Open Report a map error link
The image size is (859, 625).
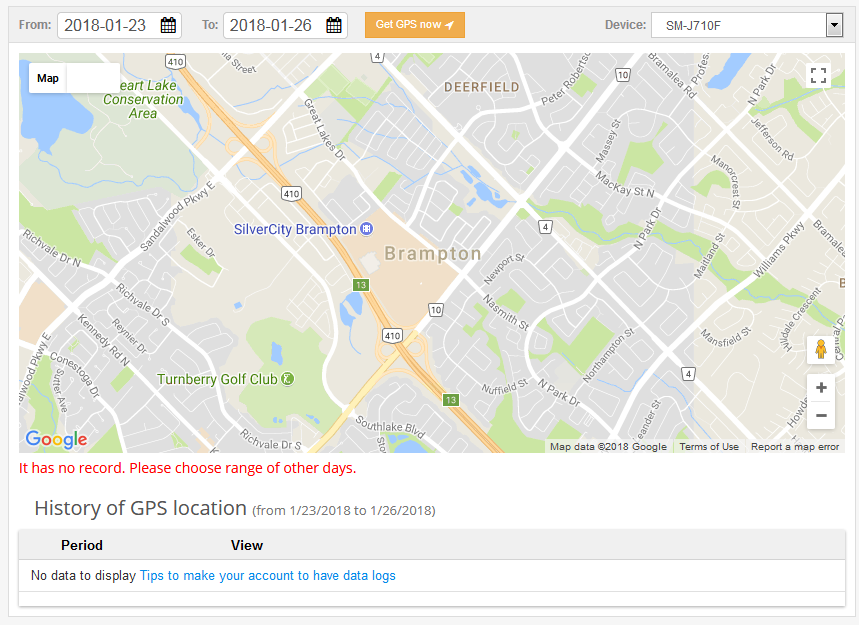(x=795, y=446)
